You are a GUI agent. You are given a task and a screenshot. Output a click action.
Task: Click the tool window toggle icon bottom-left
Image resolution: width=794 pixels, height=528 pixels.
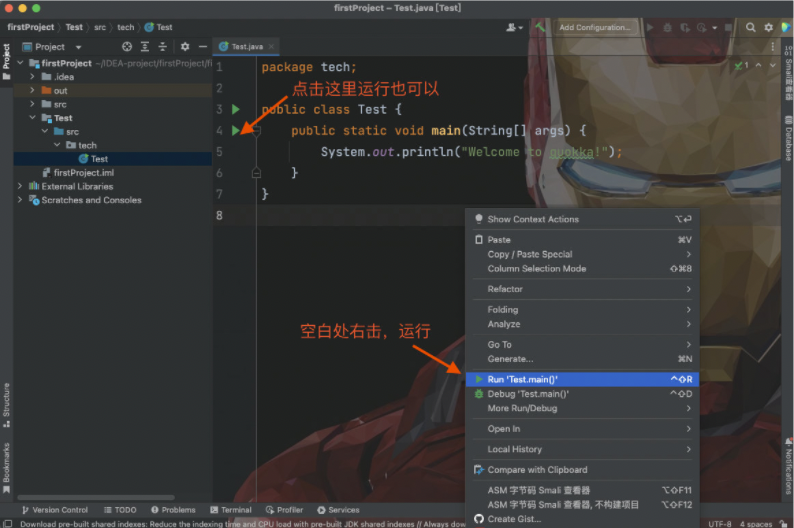pos(8,523)
